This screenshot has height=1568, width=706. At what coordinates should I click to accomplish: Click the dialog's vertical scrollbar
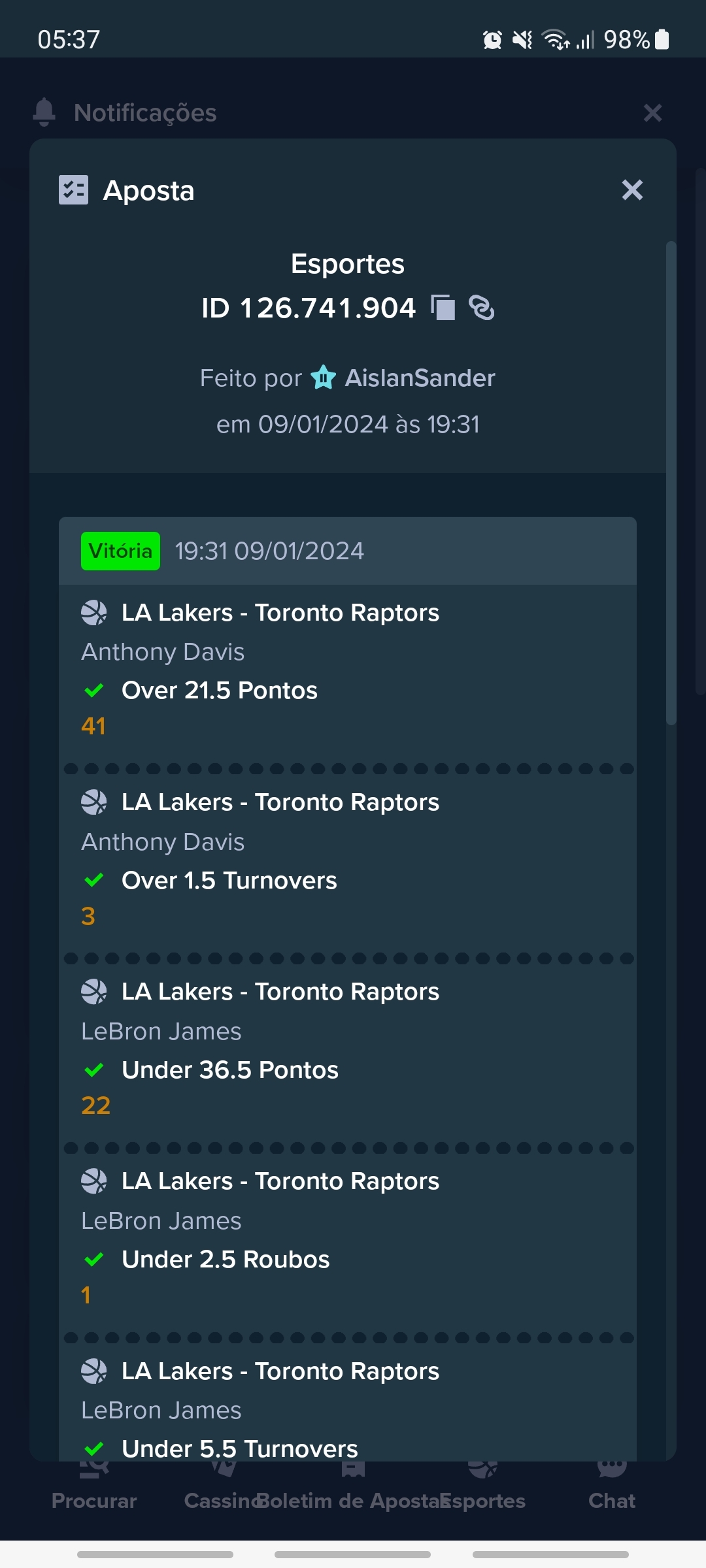point(671,483)
